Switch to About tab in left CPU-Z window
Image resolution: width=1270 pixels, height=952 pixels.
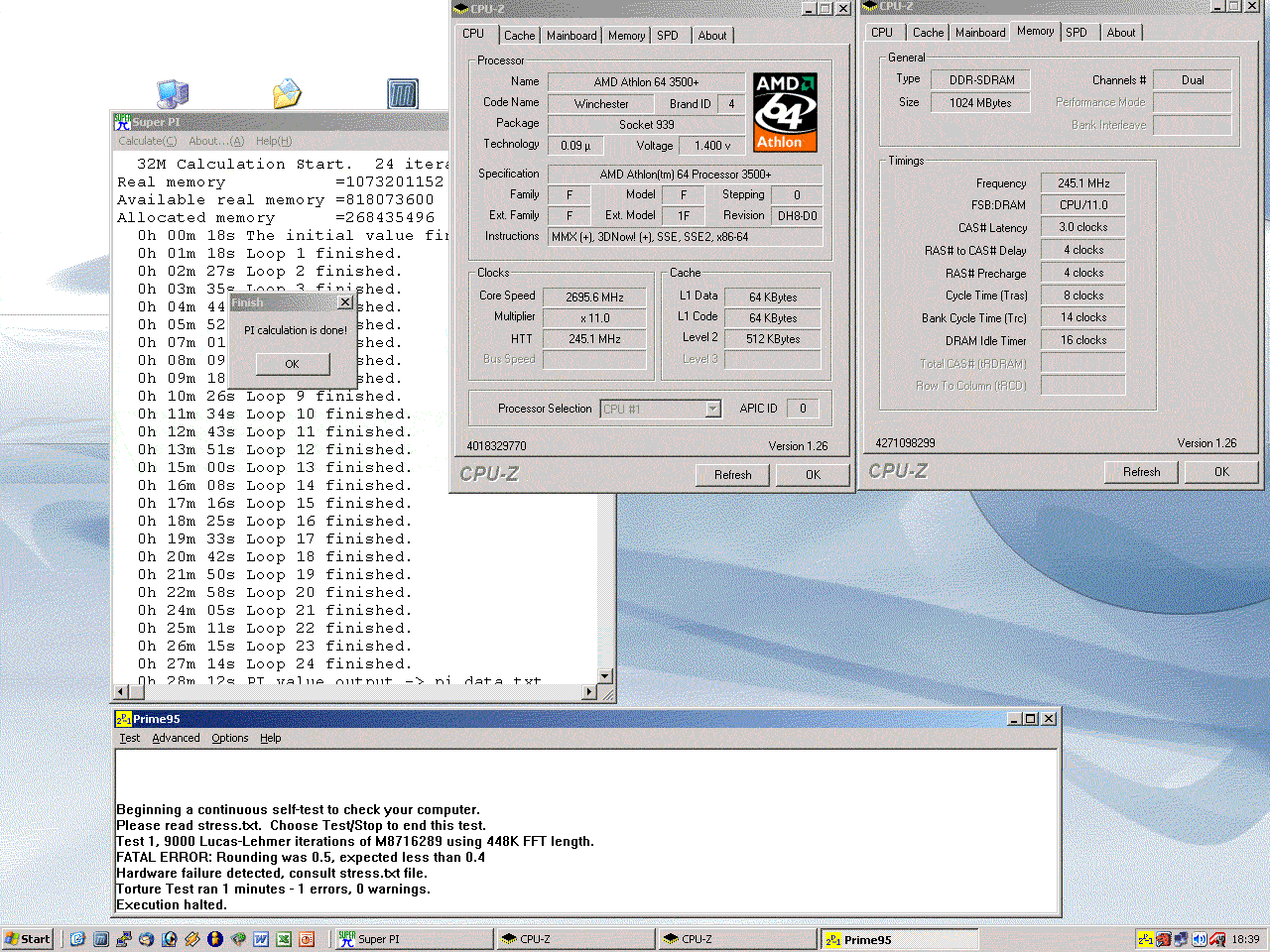coord(712,36)
